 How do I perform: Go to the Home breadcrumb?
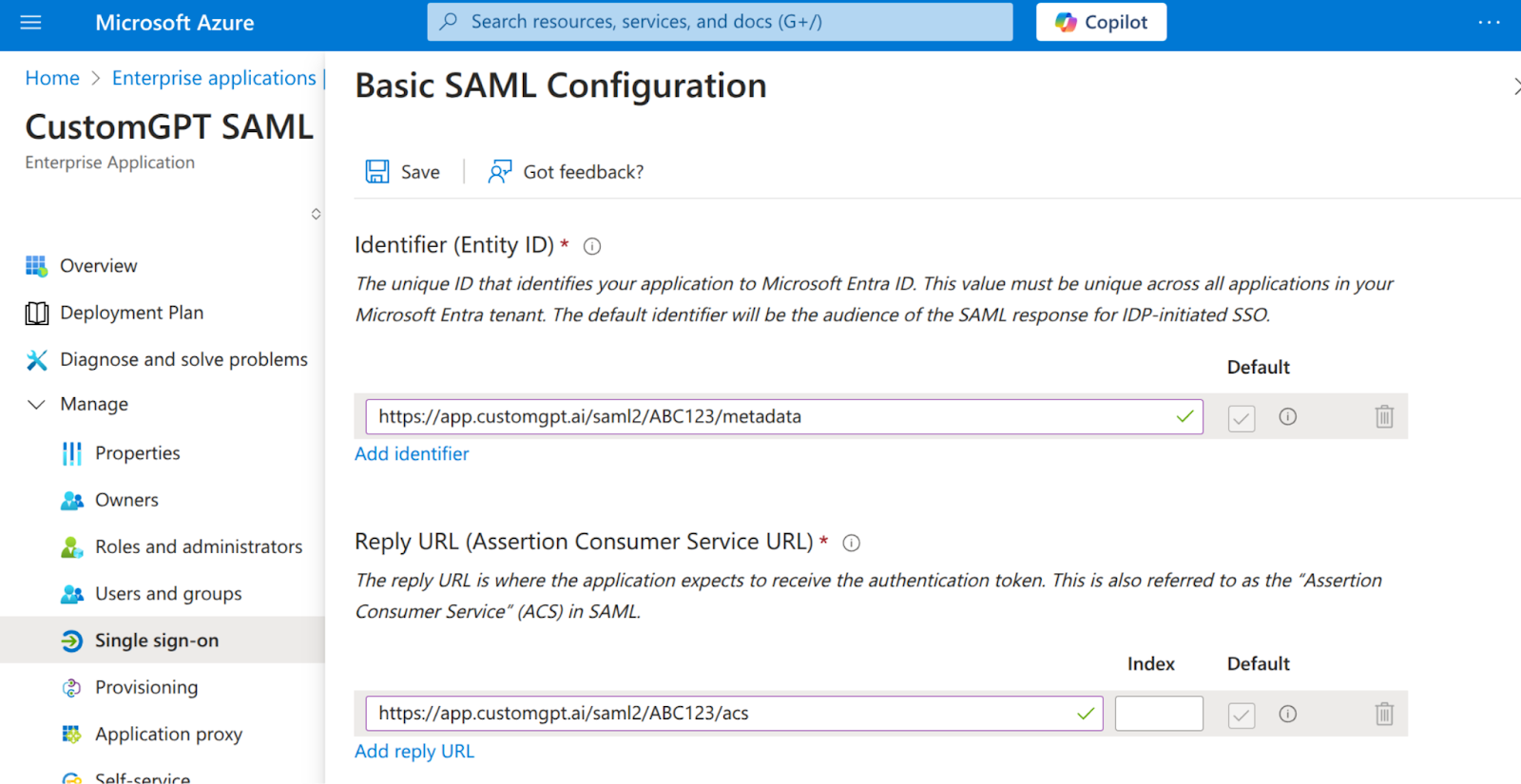52,78
